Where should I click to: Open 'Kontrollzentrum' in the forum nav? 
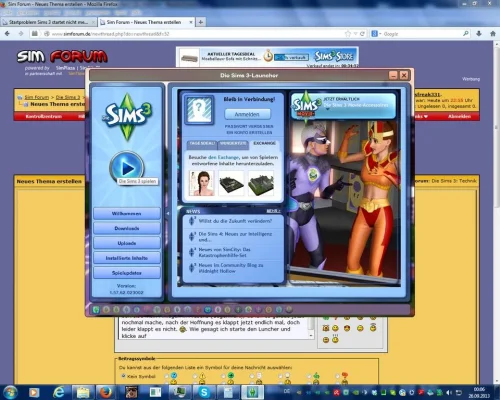pos(43,116)
